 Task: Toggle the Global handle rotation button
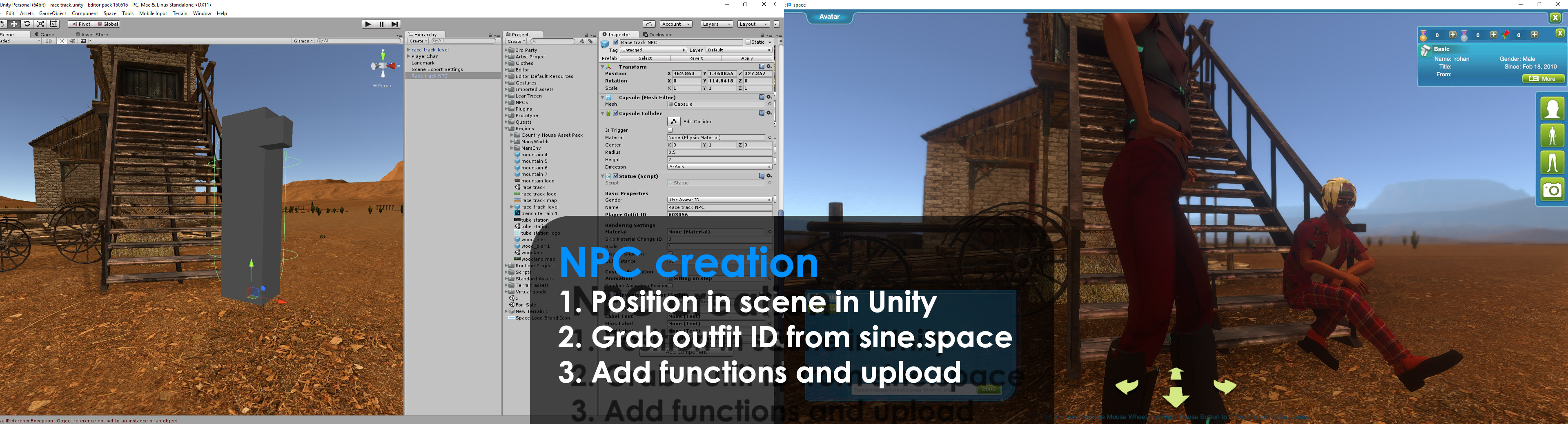108,24
